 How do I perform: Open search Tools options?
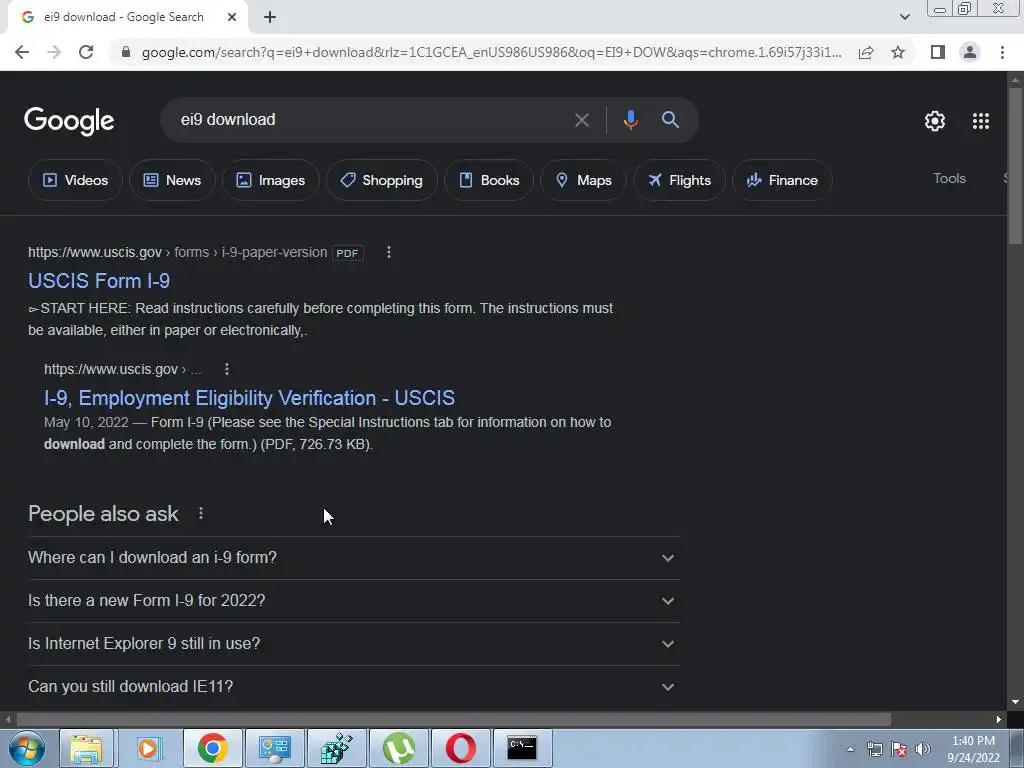click(950, 178)
